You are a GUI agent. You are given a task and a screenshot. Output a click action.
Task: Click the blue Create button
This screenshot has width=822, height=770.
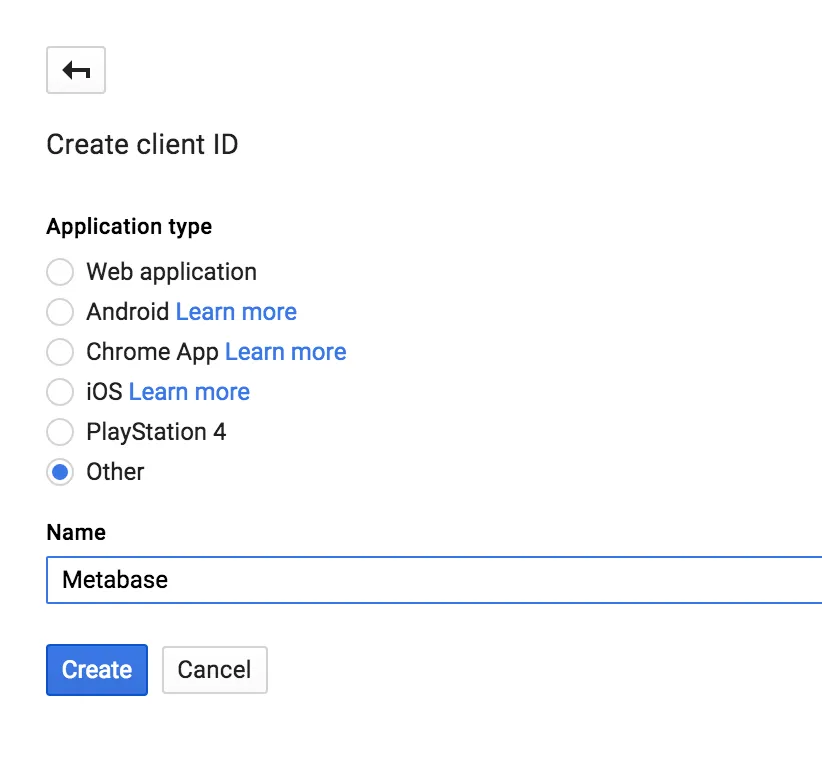click(x=97, y=670)
